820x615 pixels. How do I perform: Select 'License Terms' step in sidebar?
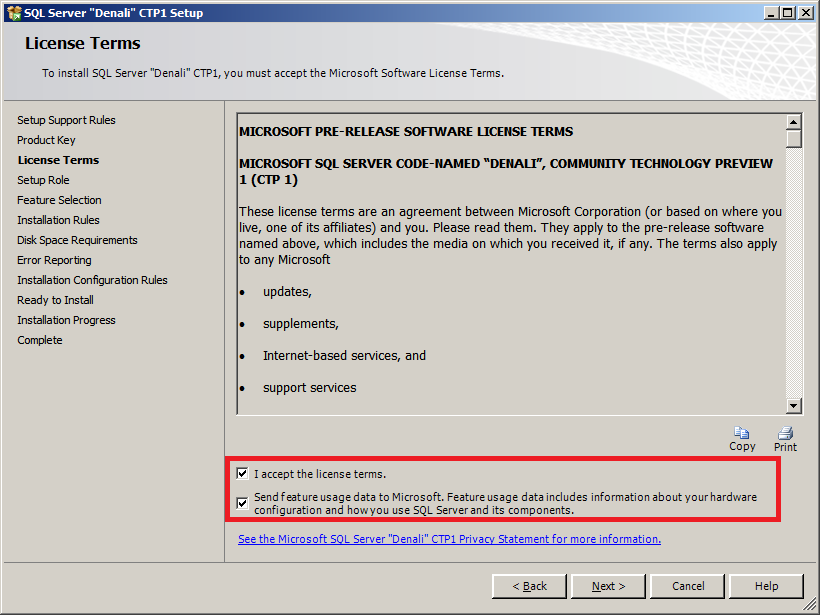pyautogui.click(x=59, y=160)
